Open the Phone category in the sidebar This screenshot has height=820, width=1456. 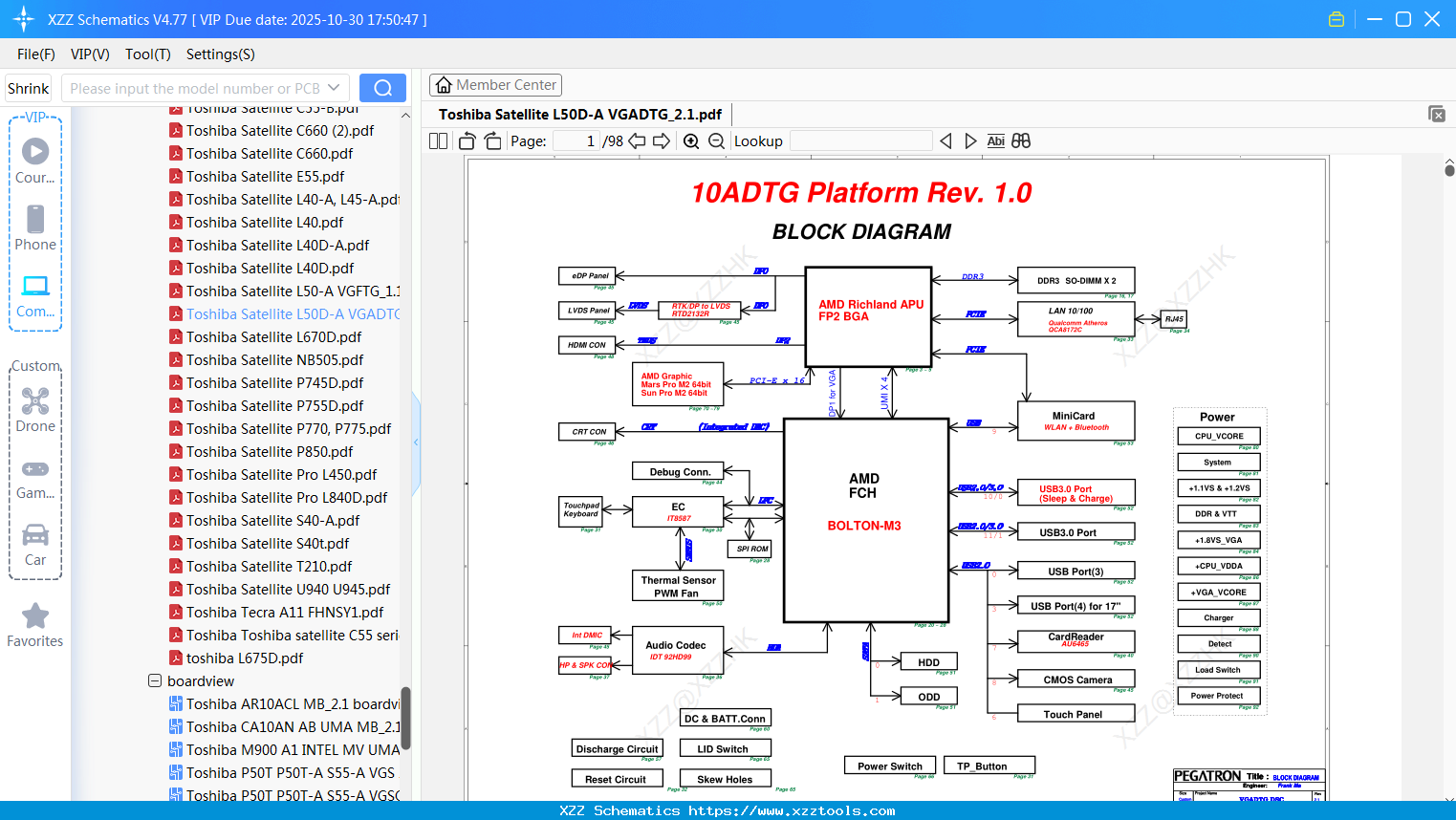tap(35, 228)
